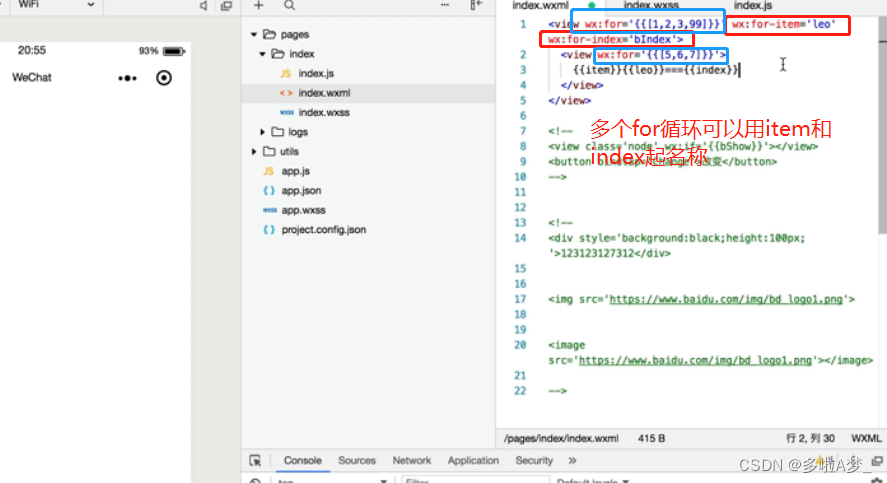
Task: Click the mute speaker icon in simulator toolbar
Action: click(x=203, y=6)
